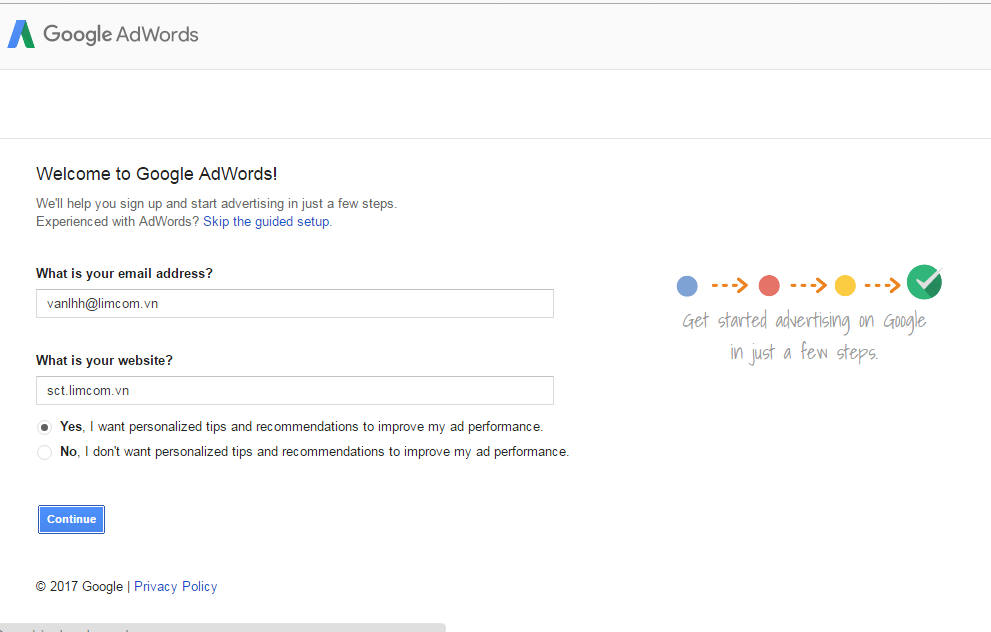Select the No personalized tips radio button
The width and height of the screenshot is (991, 632).
[x=45, y=452]
